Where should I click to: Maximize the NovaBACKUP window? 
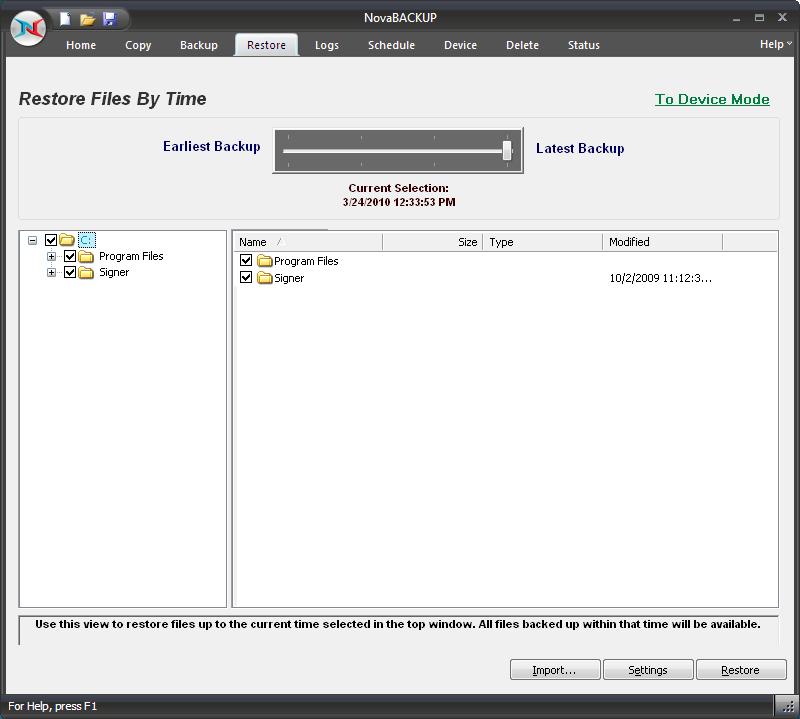click(x=759, y=18)
